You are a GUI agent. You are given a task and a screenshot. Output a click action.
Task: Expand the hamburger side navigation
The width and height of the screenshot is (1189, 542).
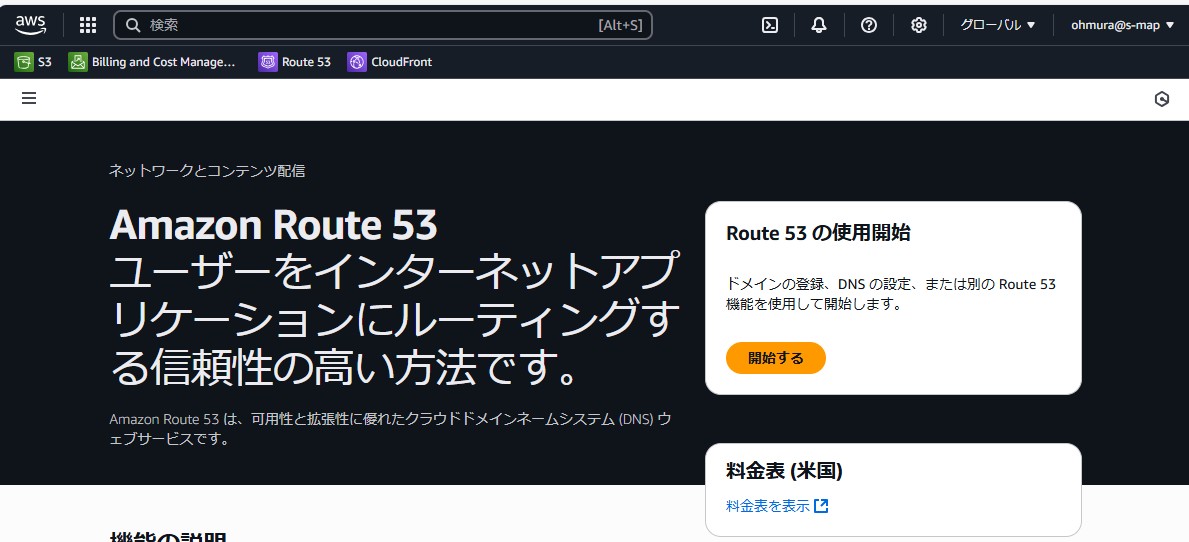coord(29,99)
